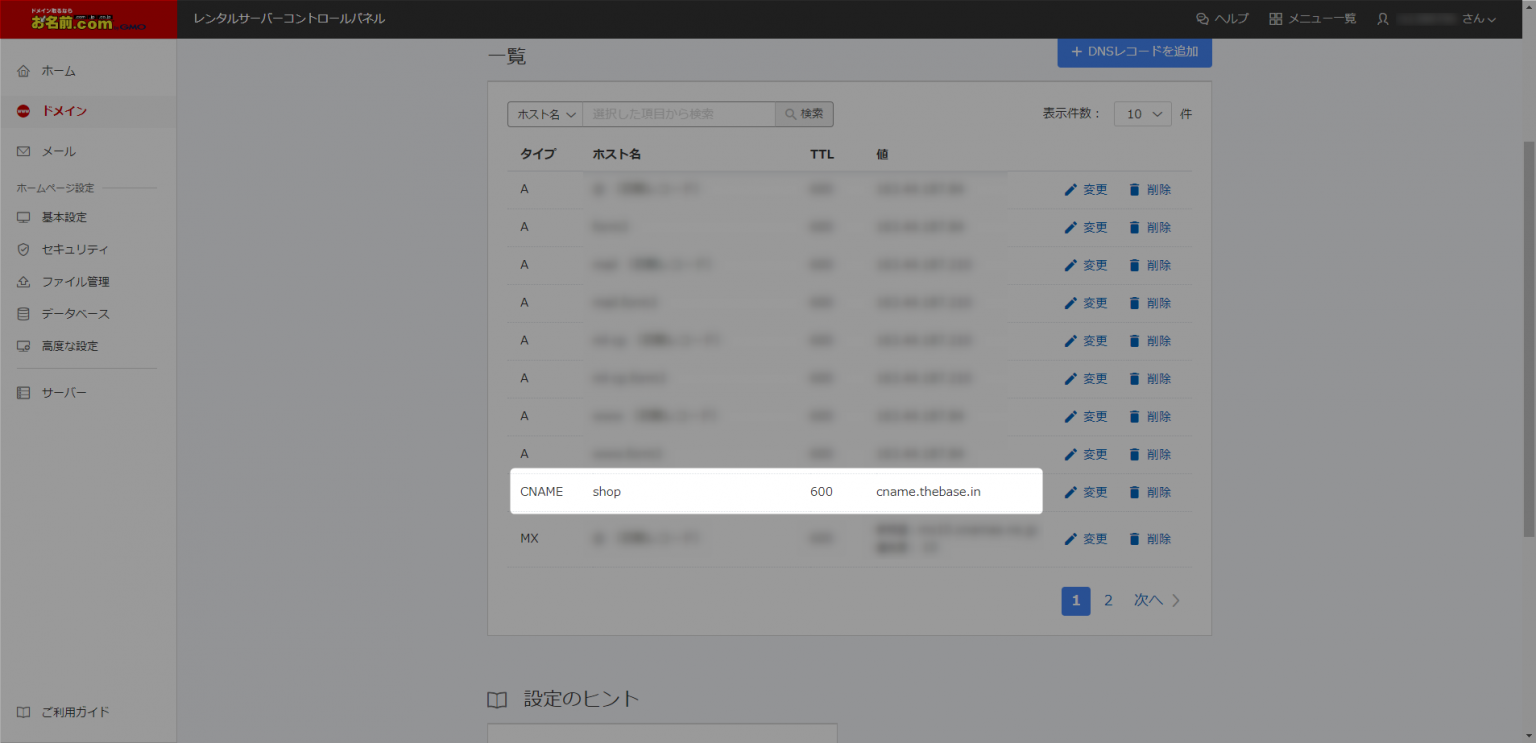Open ファイル管理 in the sidebar
Viewport: 1536px width, 743px height.
point(75,282)
